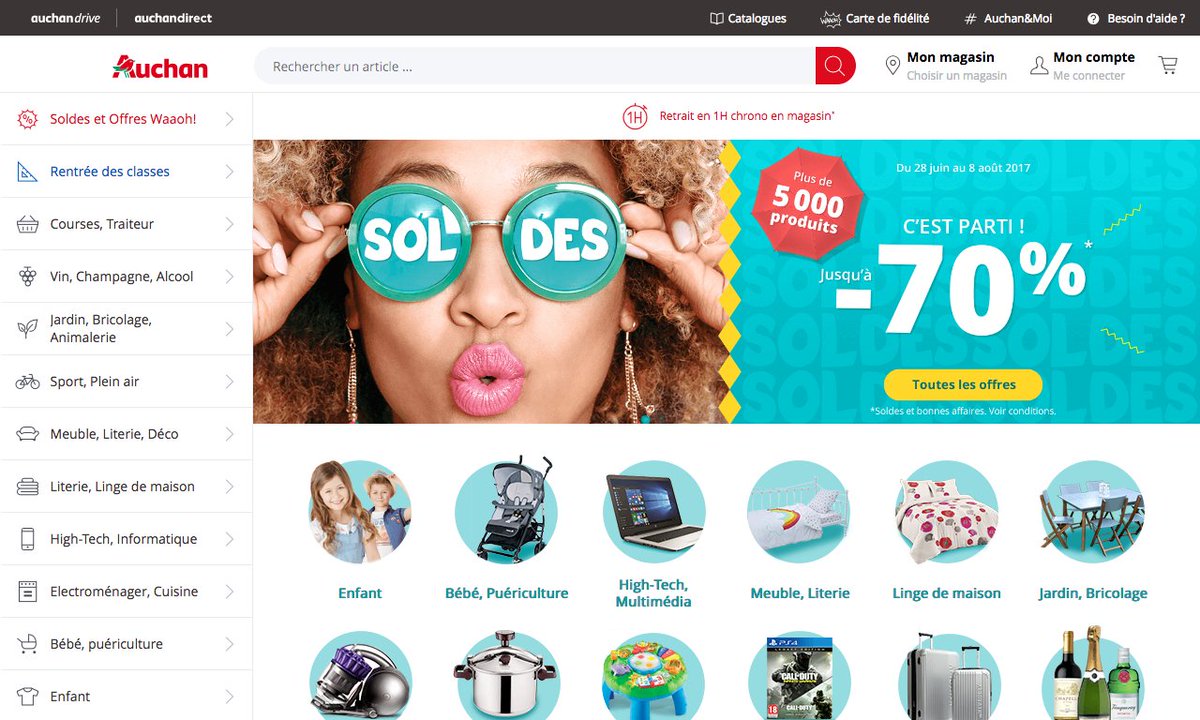
Task: Click the Sport, Plein air bicycle icon
Action: click(x=28, y=382)
